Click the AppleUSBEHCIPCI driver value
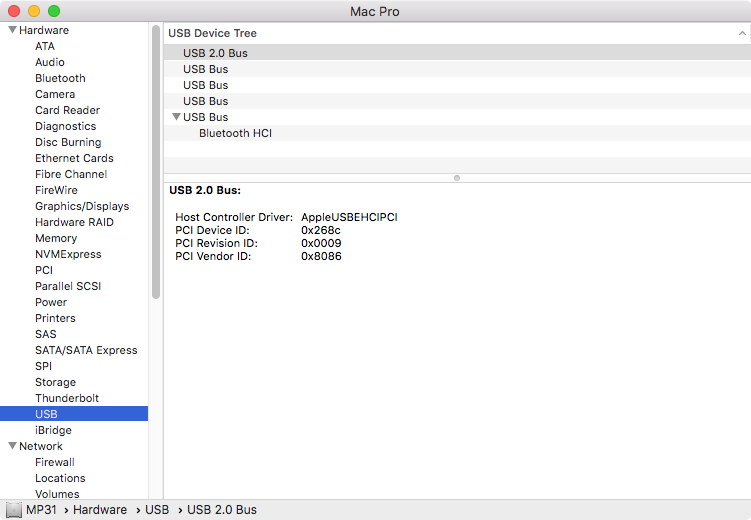Viewport: 751px width, 520px height. (349, 217)
